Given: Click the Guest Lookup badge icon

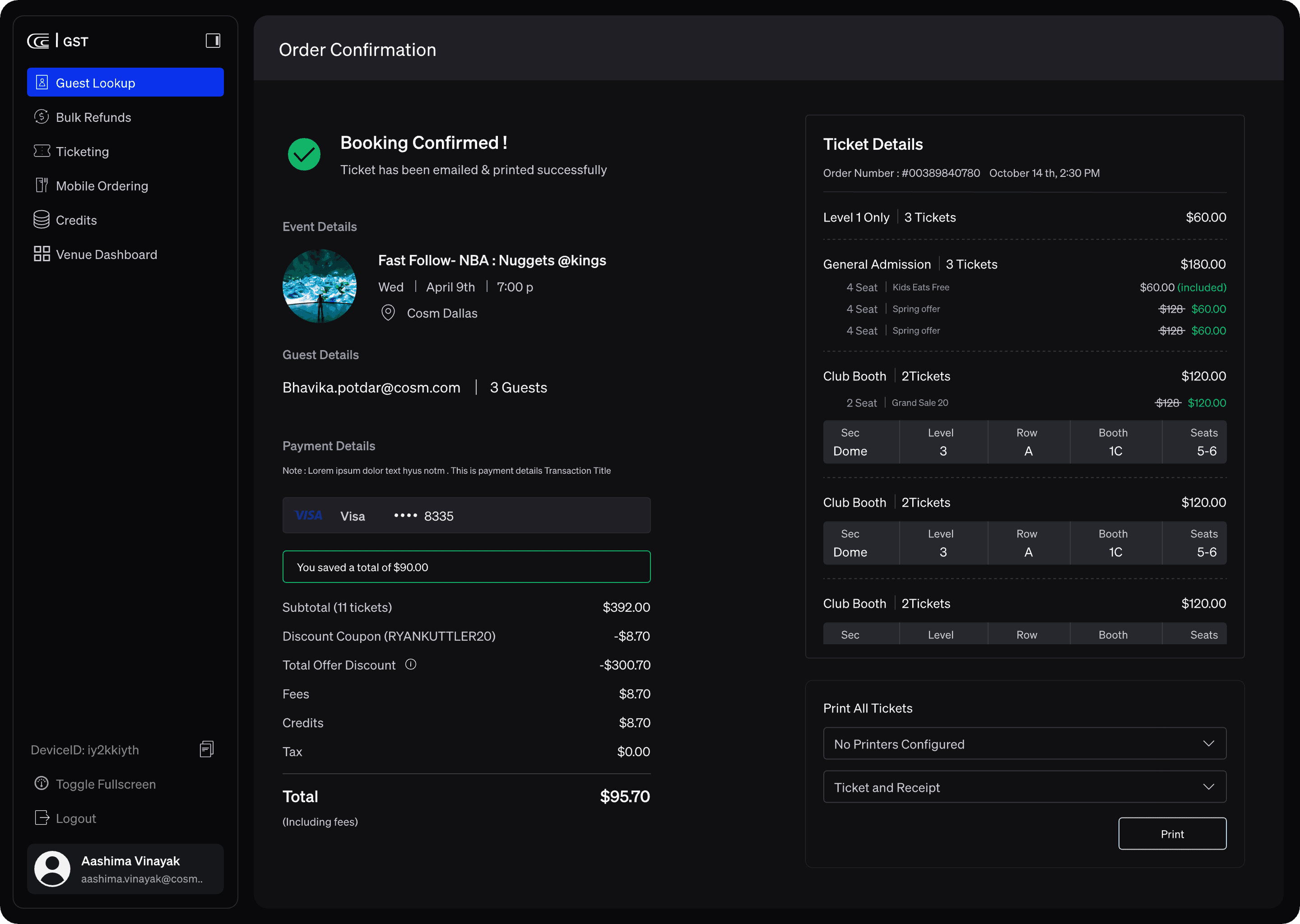Looking at the screenshot, I should (x=42, y=83).
